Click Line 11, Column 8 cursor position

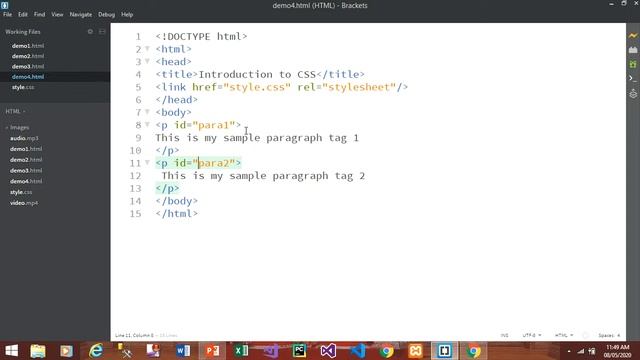click(x=134, y=335)
